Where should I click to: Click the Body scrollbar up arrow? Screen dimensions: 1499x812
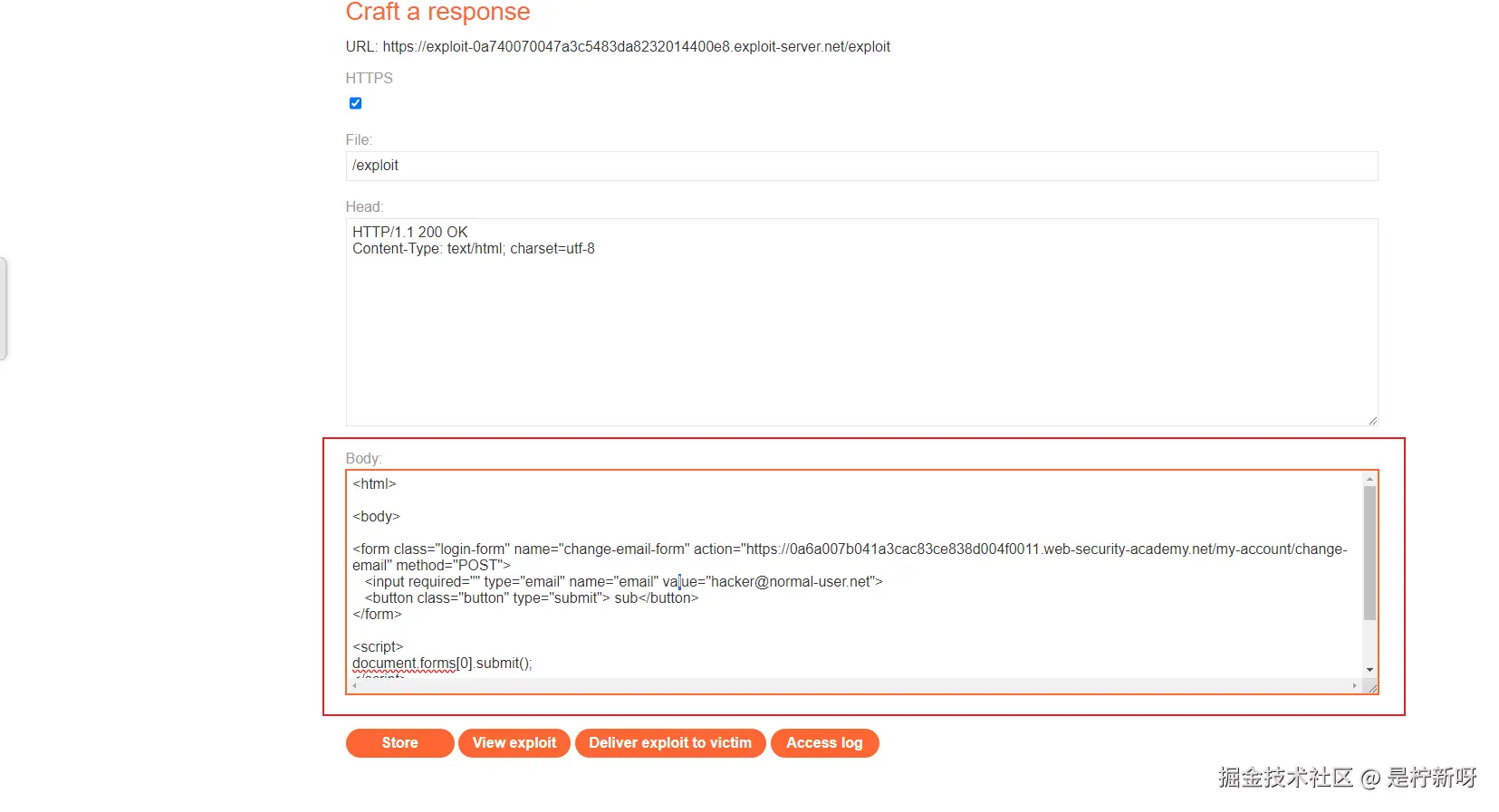point(1369,479)
